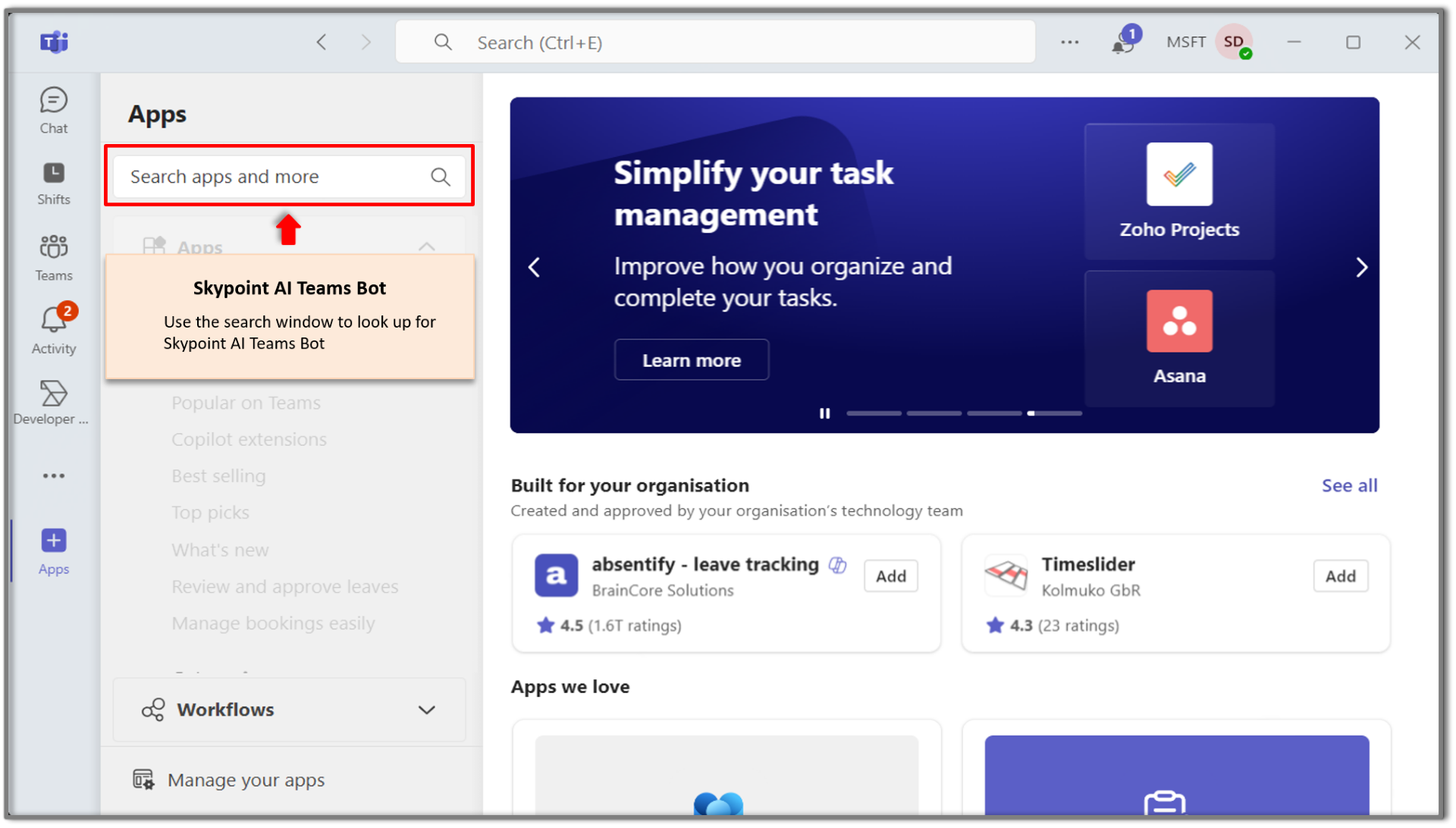Select What's new category
The height and width of the screenshot is (828, 1456).
pyautogui.click(x=220, y=550)
